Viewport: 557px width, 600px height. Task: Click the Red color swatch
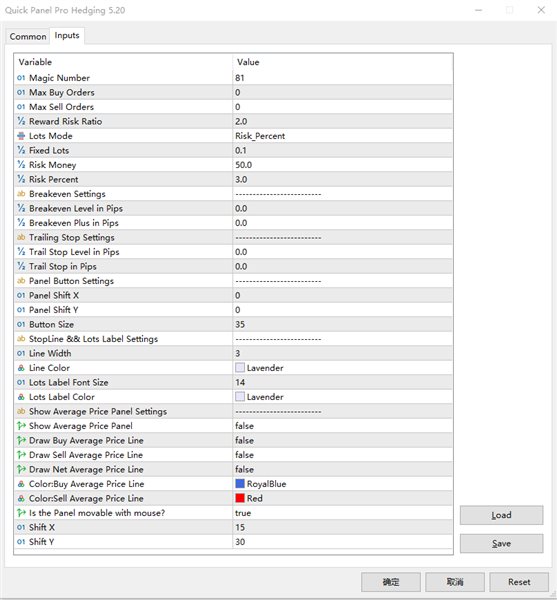(x=240, y=498)
